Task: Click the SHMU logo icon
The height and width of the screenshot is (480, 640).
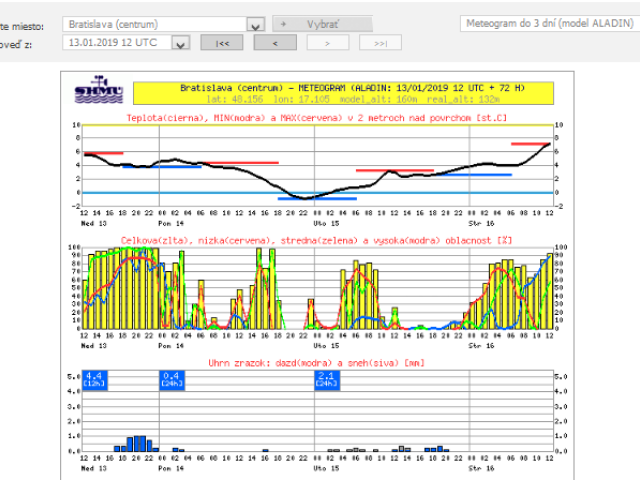Action: pos(99,89)
